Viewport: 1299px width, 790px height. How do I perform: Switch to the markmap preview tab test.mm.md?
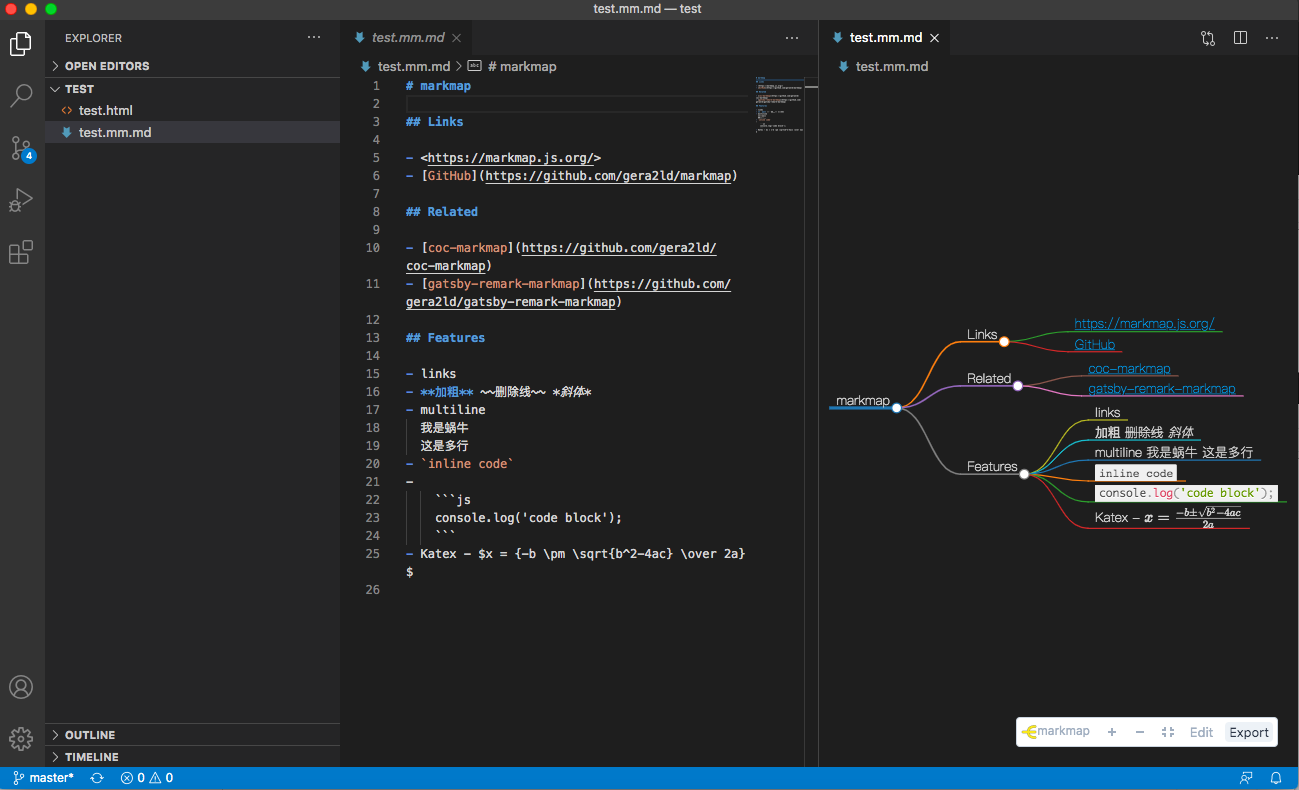885,38
